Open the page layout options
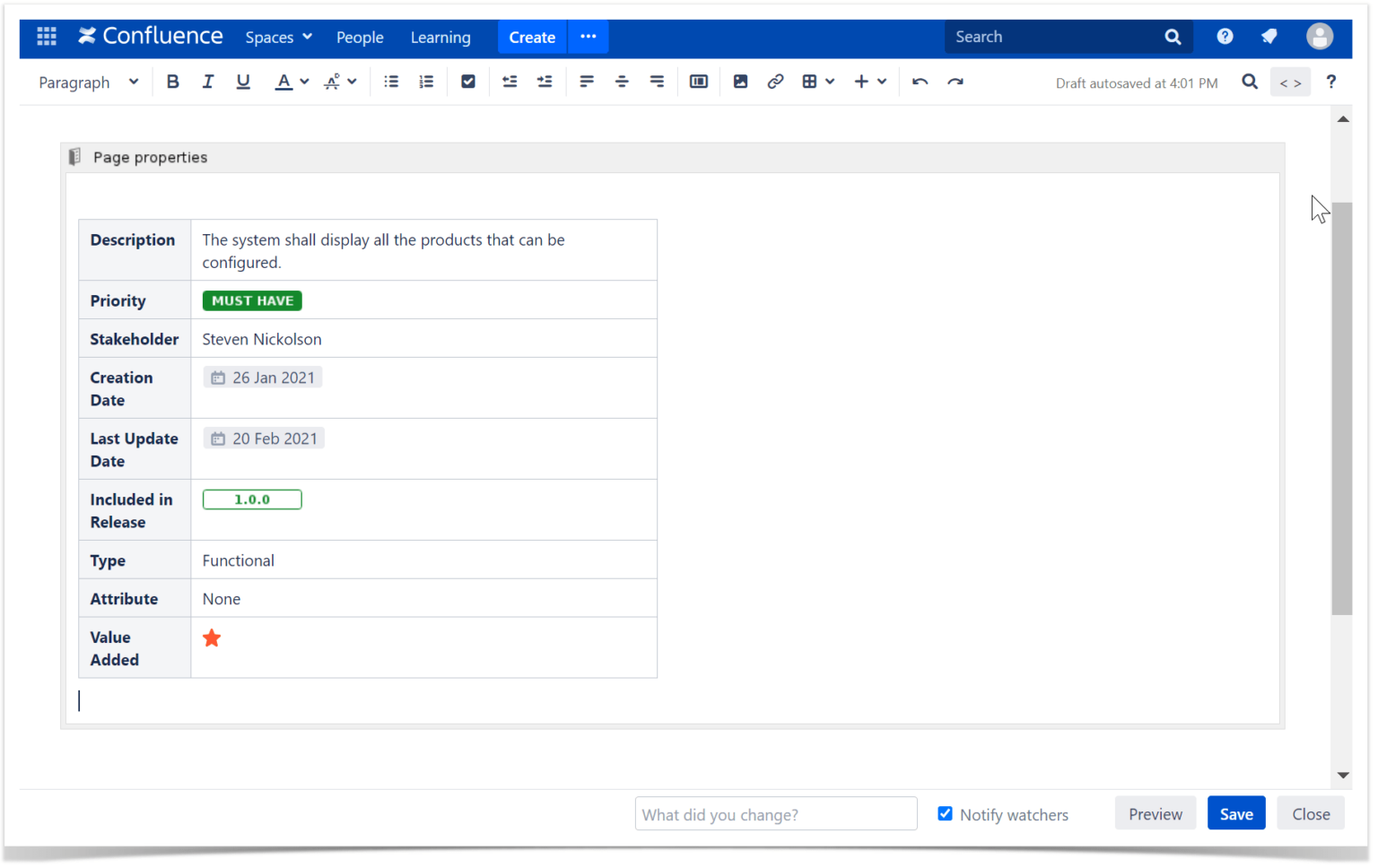Image resolution: width=1378 pixels, height=868 pixels. pos(698,82)
